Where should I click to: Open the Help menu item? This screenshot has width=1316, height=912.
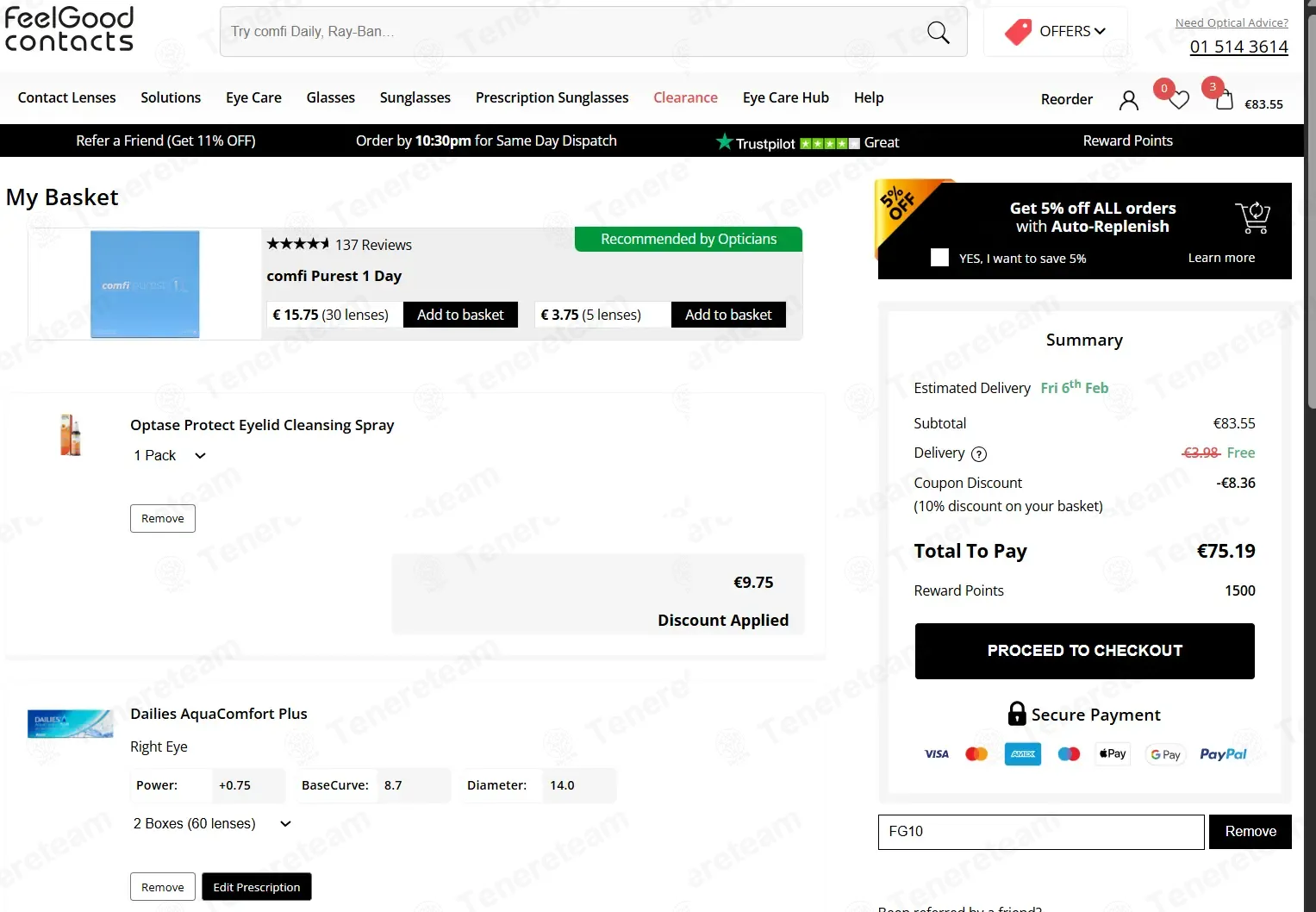pyautogui.click(x=869, y=97)
